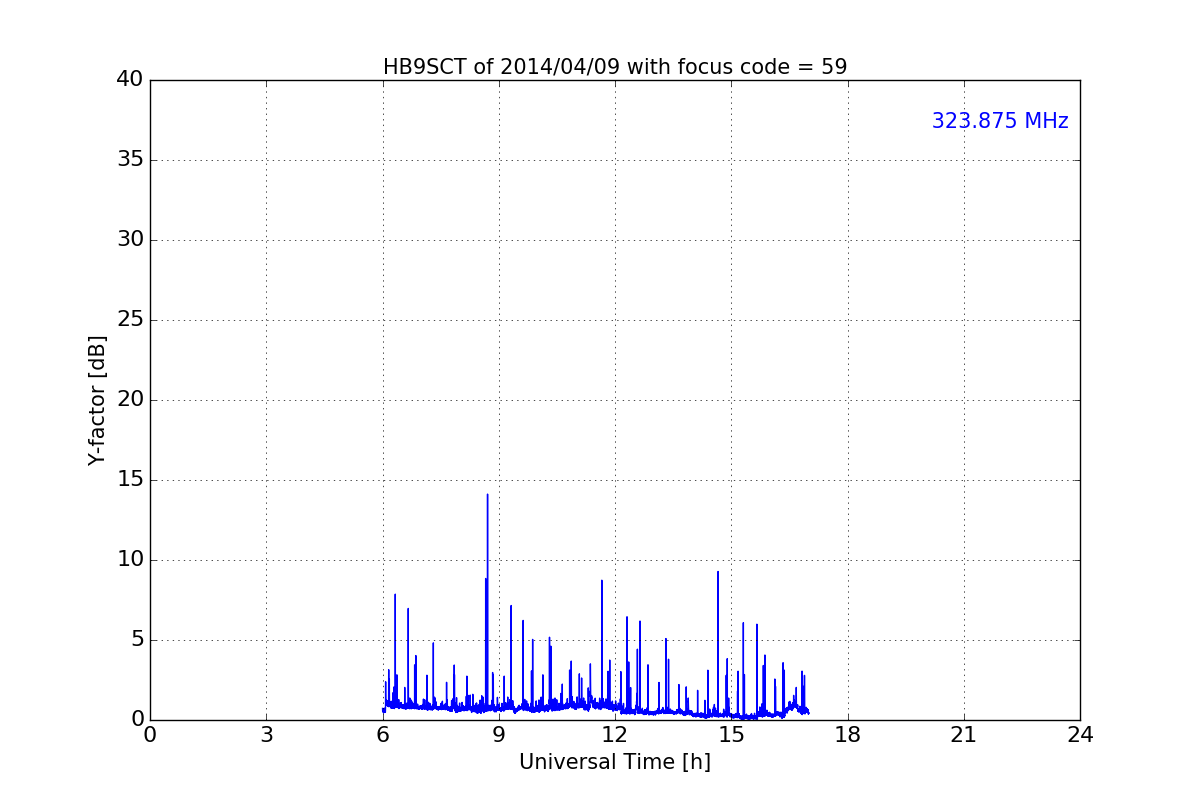Viewport: 1200px width, 800px height.
Task: Click the x-axis tick label "12"
Action: (615, 734)
